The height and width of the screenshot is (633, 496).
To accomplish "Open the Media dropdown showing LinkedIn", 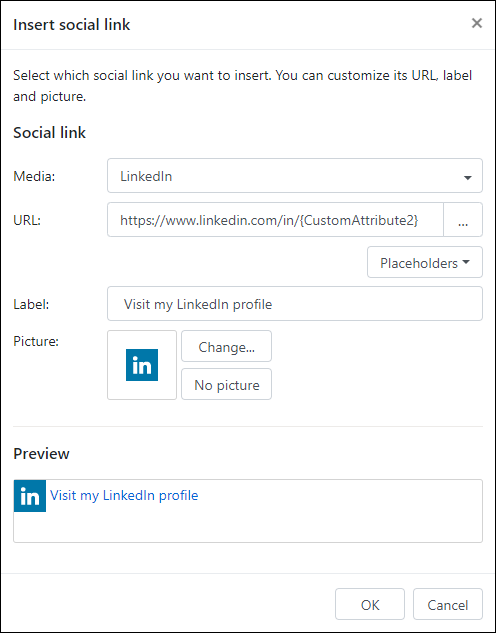I will [x=295, y=176].
